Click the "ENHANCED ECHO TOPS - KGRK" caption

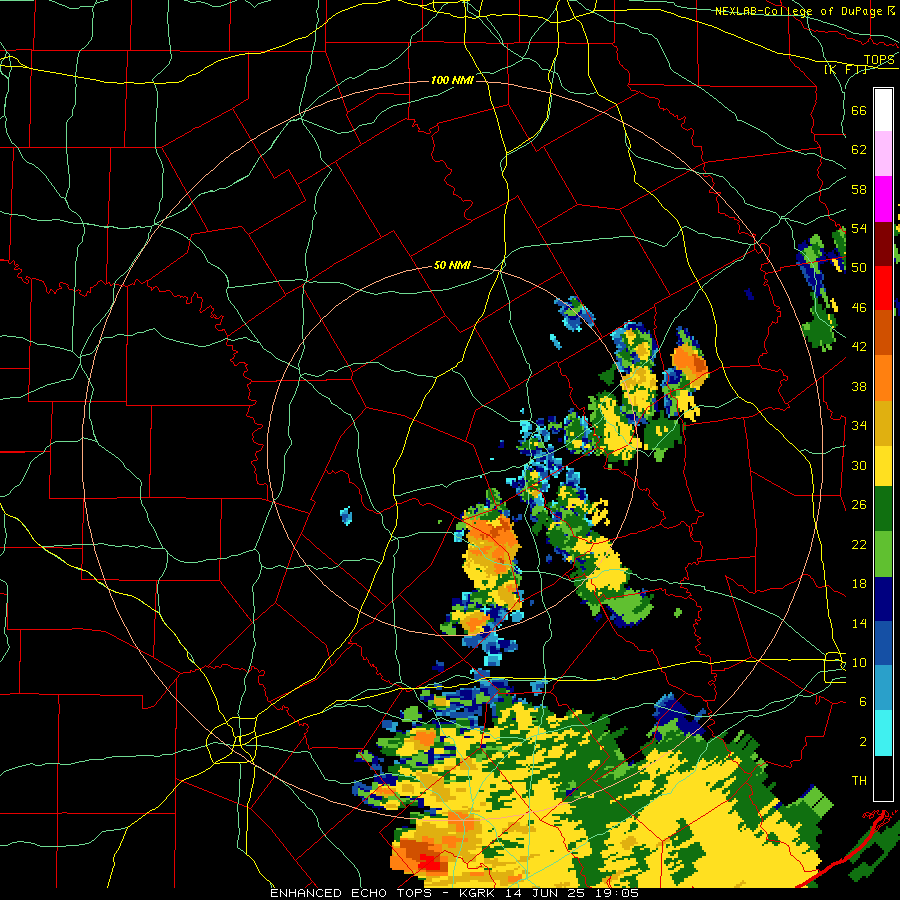point(384,893)
